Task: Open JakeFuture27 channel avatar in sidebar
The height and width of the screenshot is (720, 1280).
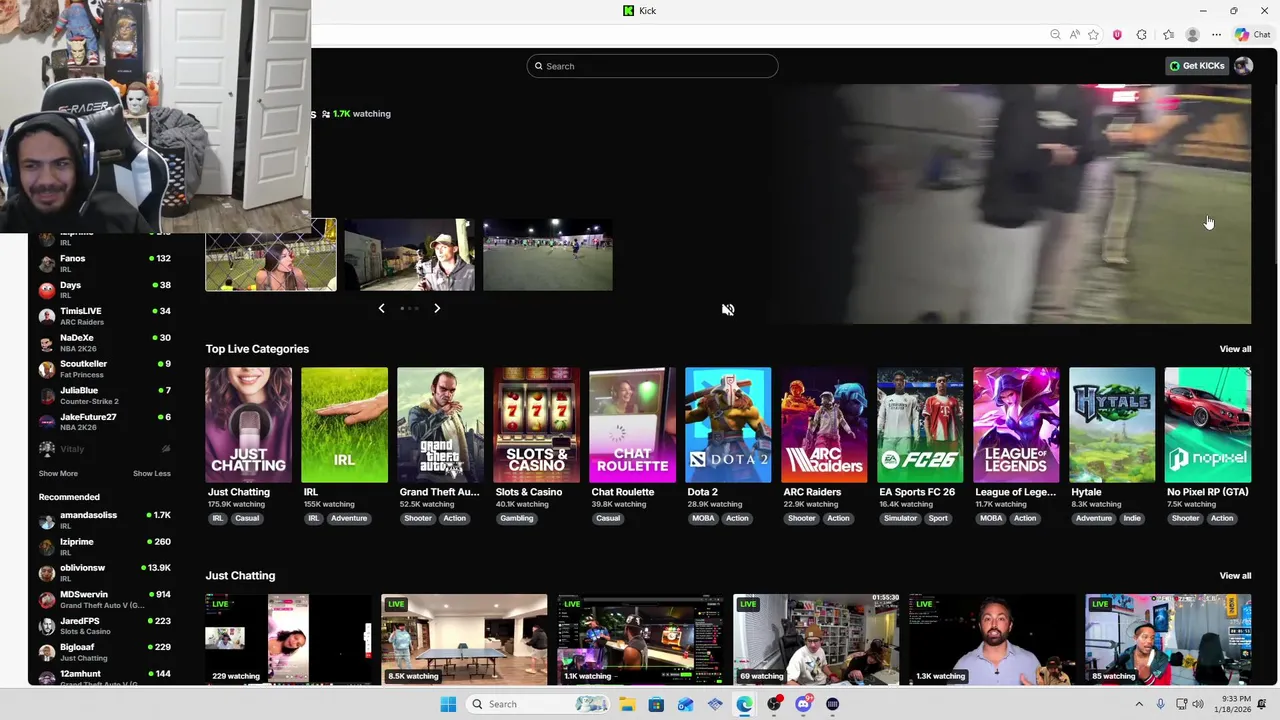Action: click(x=47, y=422)
